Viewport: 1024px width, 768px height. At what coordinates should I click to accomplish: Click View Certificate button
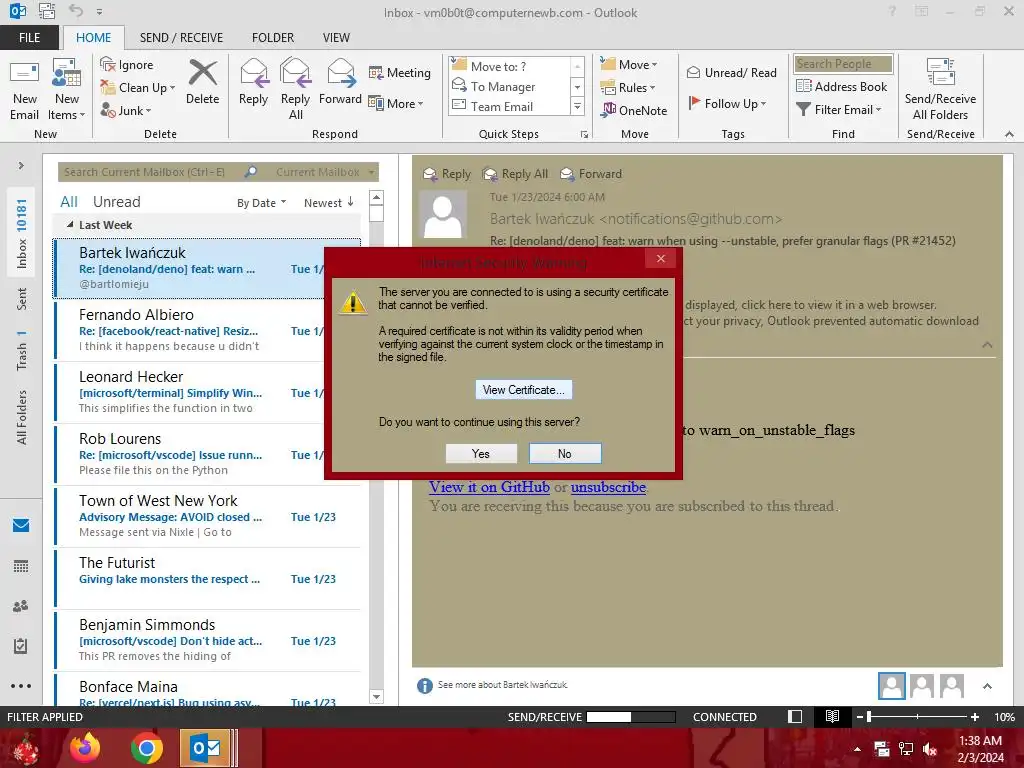tap(524, 390)
